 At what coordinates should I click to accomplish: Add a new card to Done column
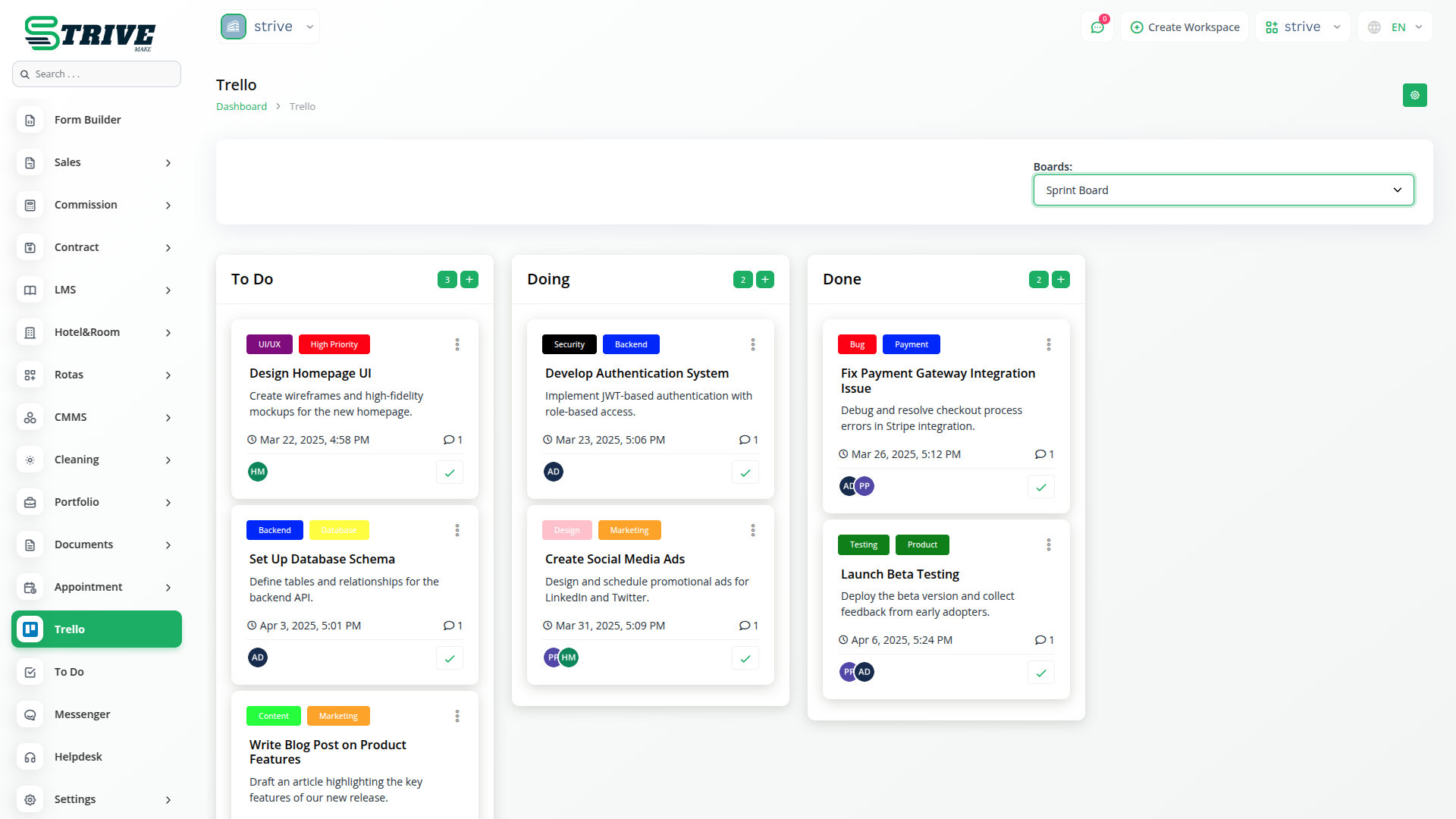tap(1061, 280)
